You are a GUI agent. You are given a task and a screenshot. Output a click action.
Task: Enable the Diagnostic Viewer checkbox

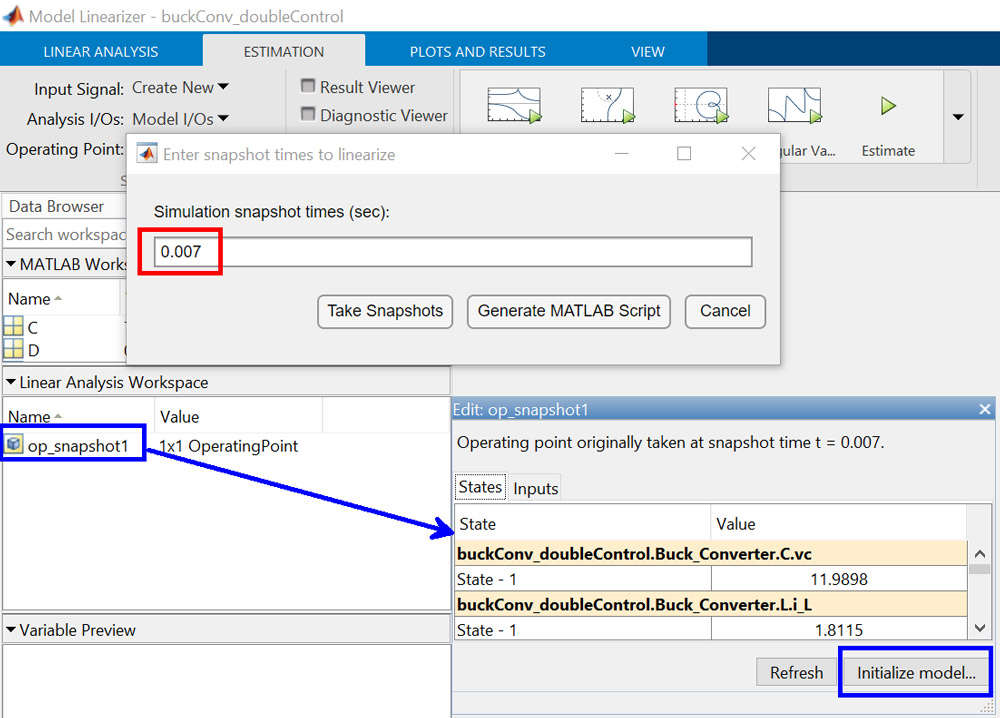pos(307,115)
